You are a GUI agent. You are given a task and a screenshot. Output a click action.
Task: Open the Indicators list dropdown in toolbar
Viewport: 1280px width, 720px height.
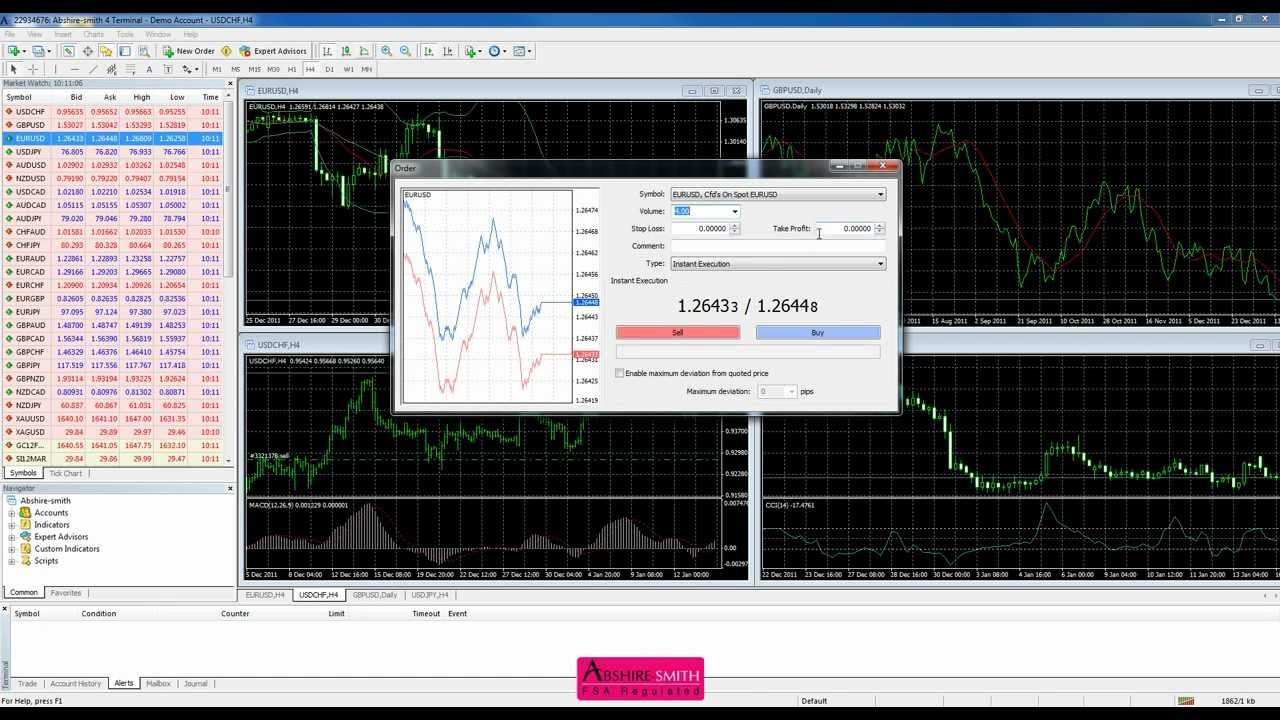473,51
